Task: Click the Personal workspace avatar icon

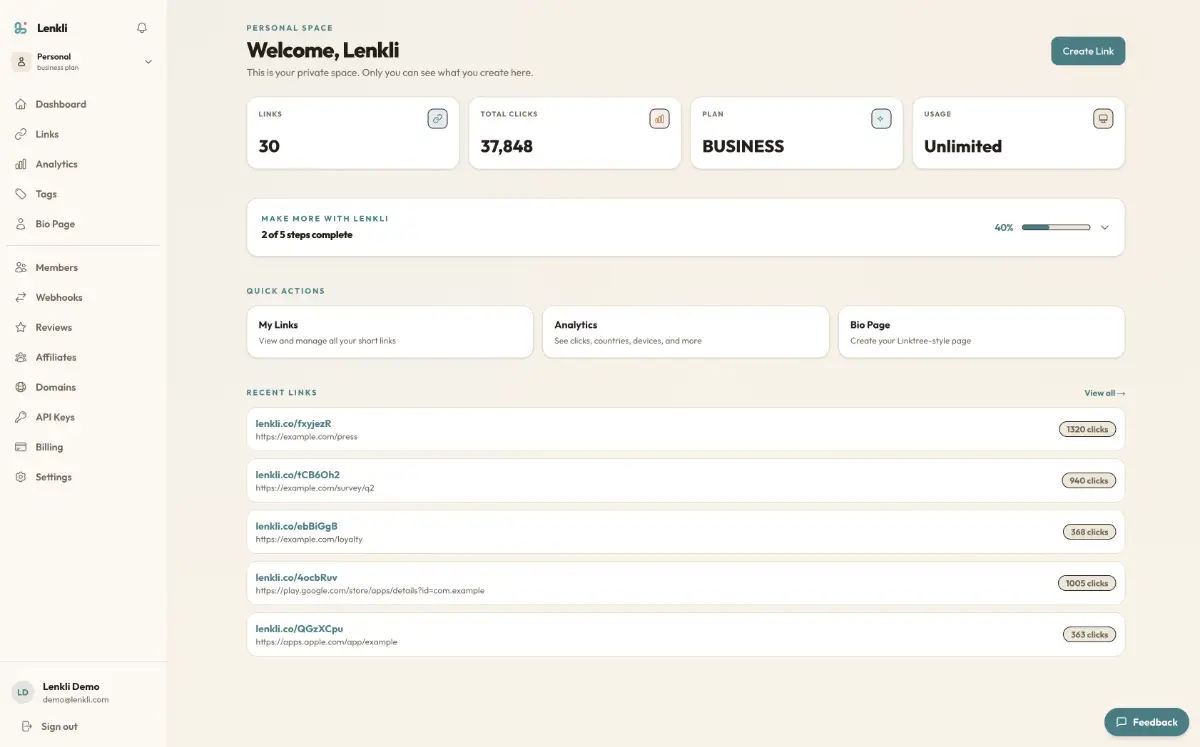Action: [21, 61]
